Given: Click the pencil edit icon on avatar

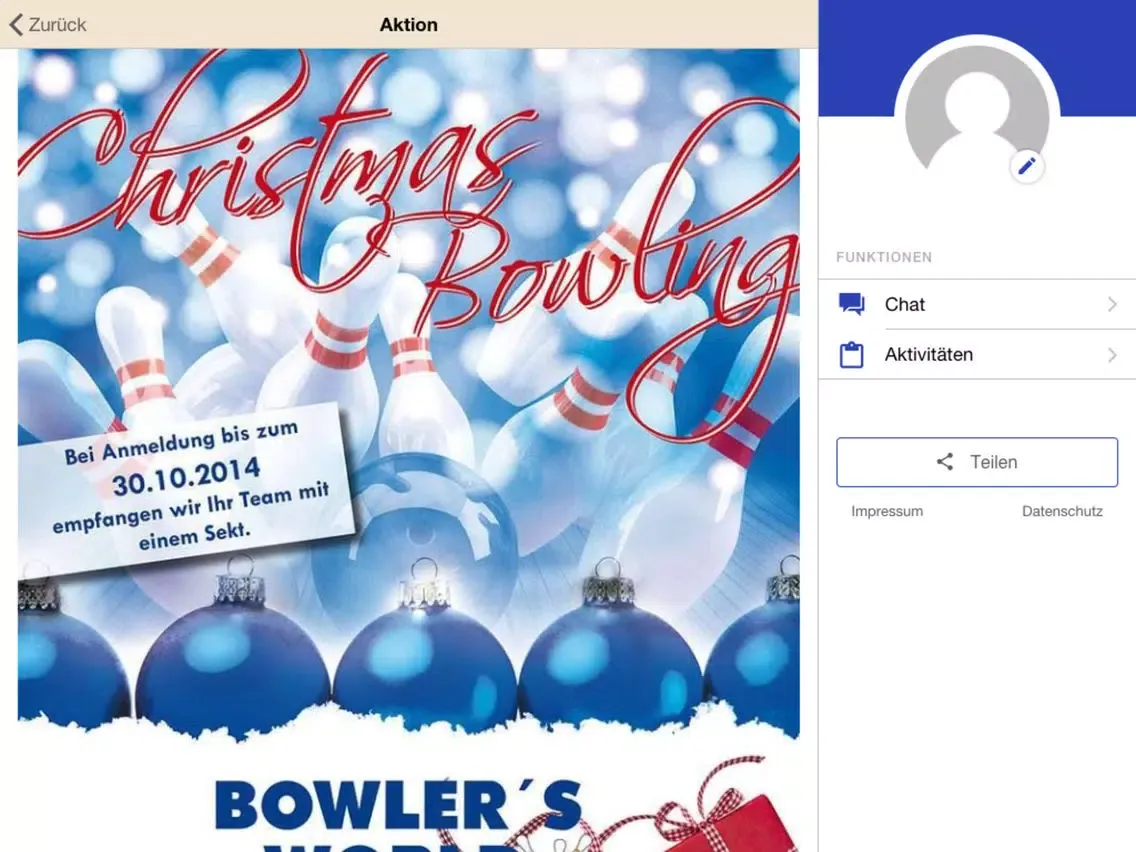Looking at the screenshot, I should pyautogui.click(x=1027, y=166).
